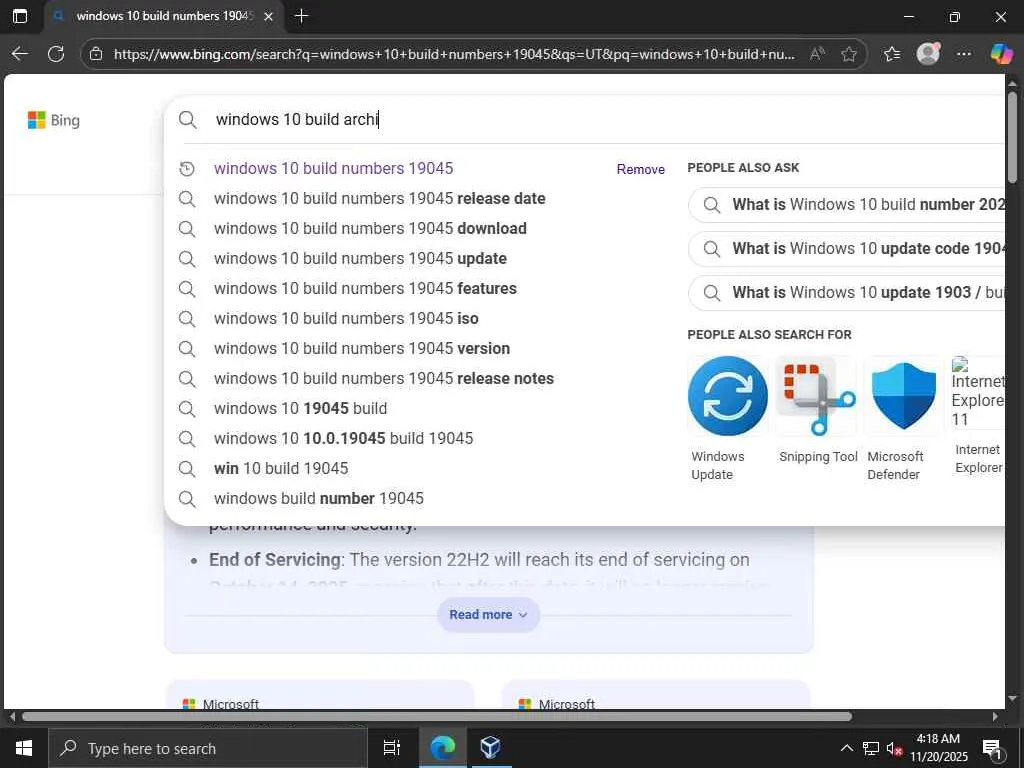Open the Windows Start menu
The width and height of the screenshot is (1024, 768).
[24, 748]
